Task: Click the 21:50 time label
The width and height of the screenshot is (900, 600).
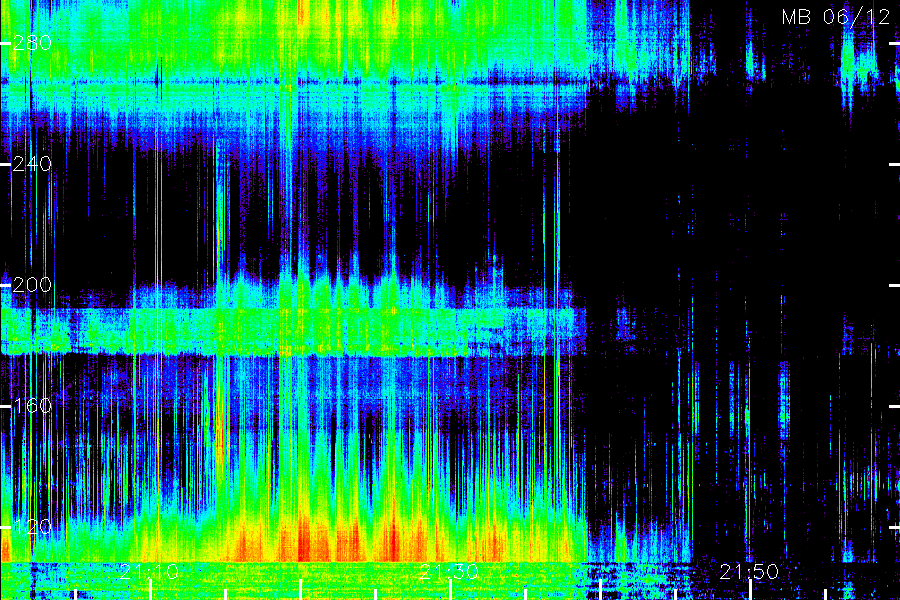Action: (749, 572)
